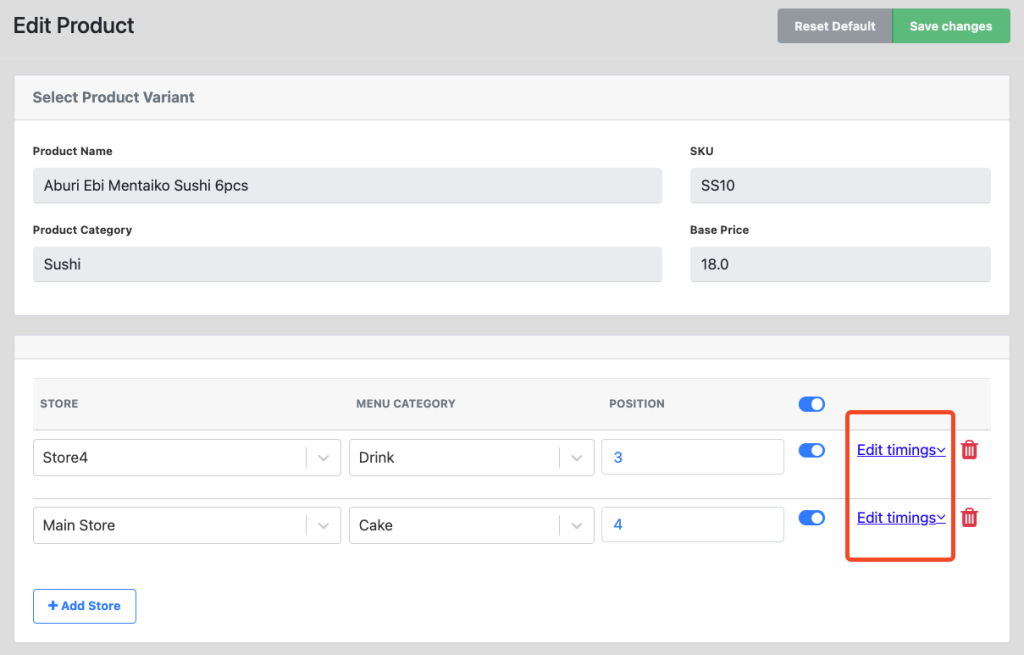The height and width of the screenshot is (655, 1024).
Task: Click the Base Price field showing 18.0
Action: (x=839, y=265)
